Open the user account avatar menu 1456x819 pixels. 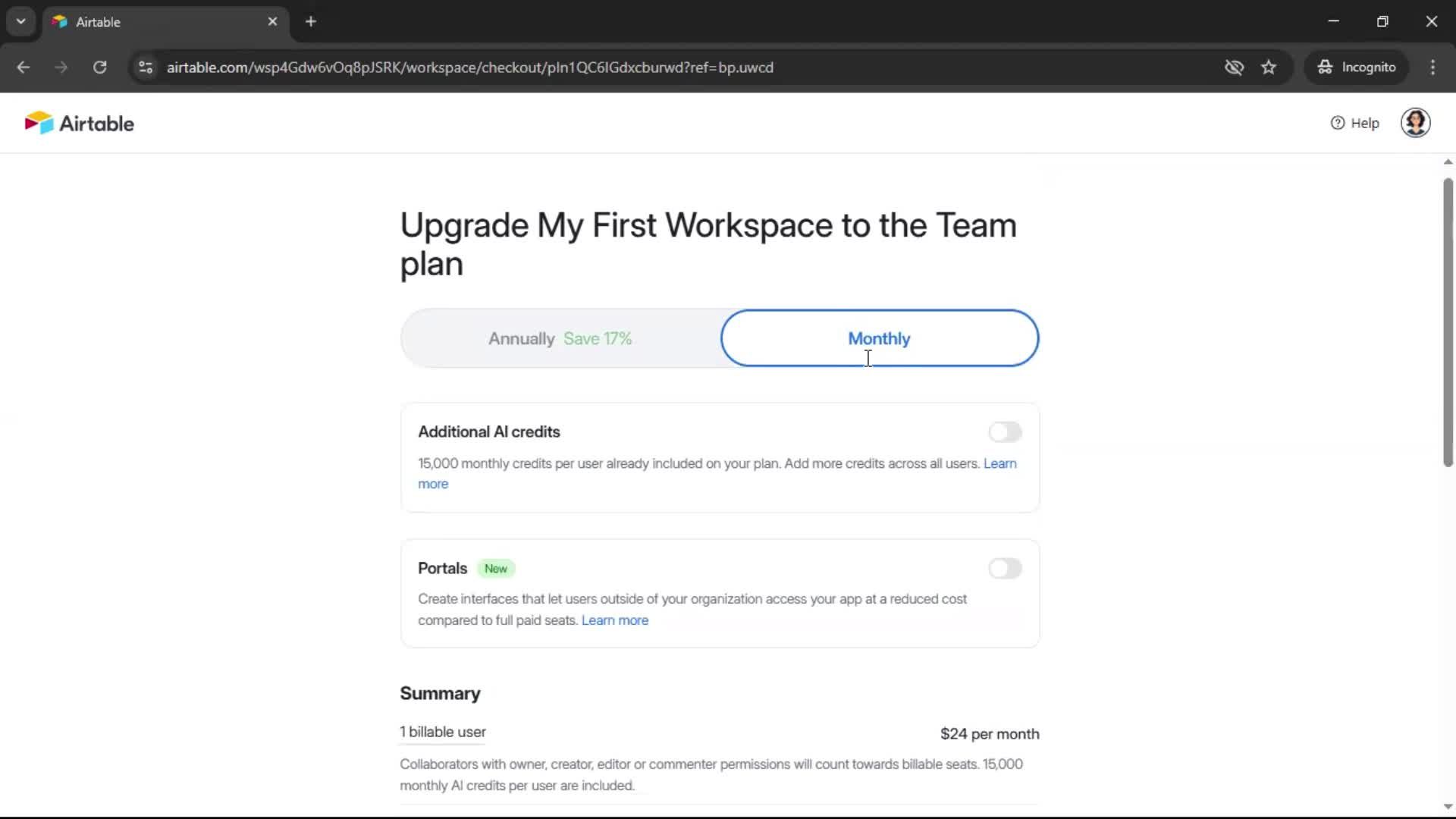[1415, 123]
